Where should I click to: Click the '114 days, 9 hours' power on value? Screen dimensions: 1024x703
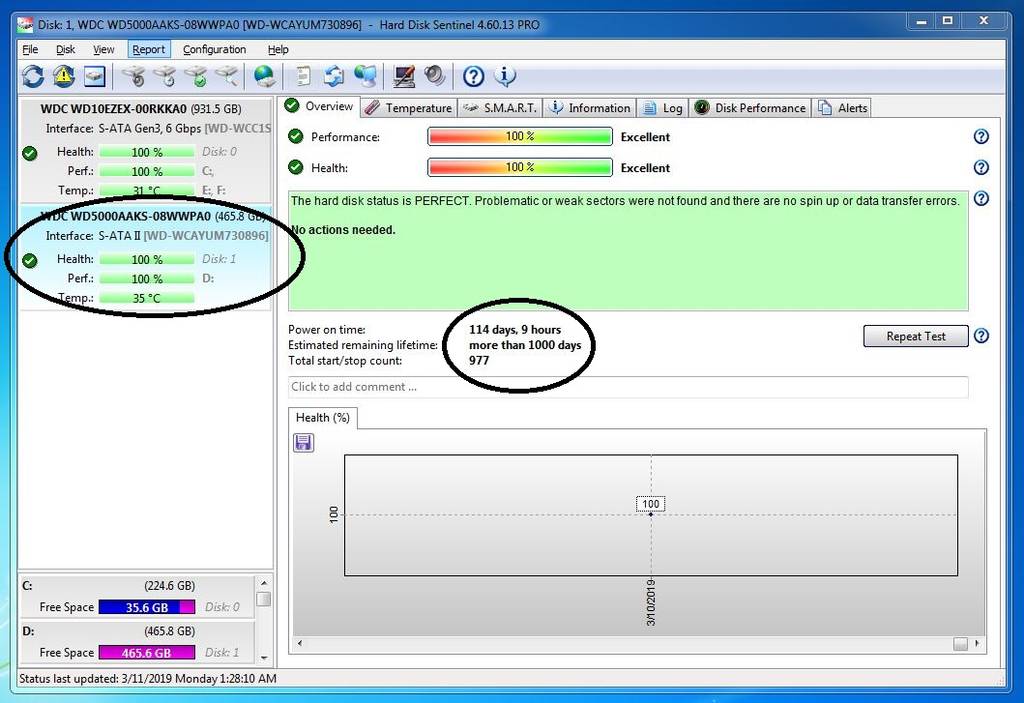[x=515, y=330]
